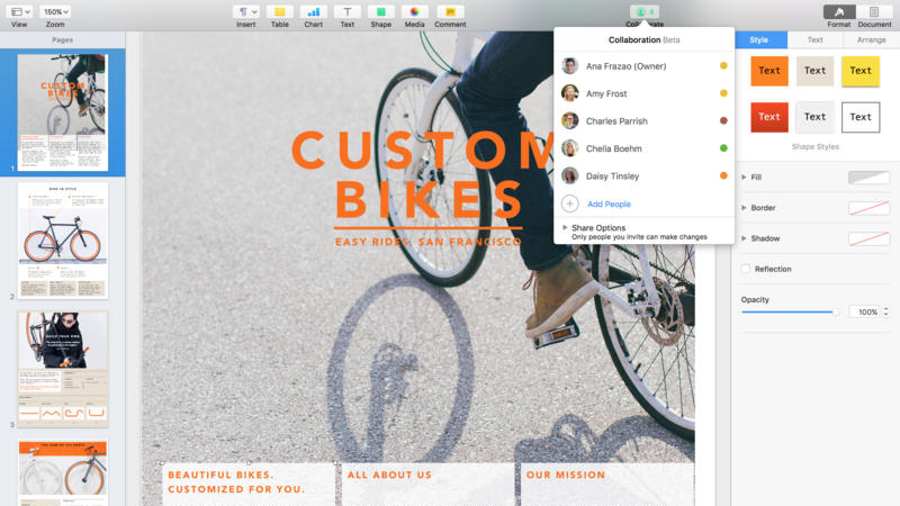The width and height of the screenshot is (900, 506).
Task: Apply the white outlined Text shape style
Action: 860,117
